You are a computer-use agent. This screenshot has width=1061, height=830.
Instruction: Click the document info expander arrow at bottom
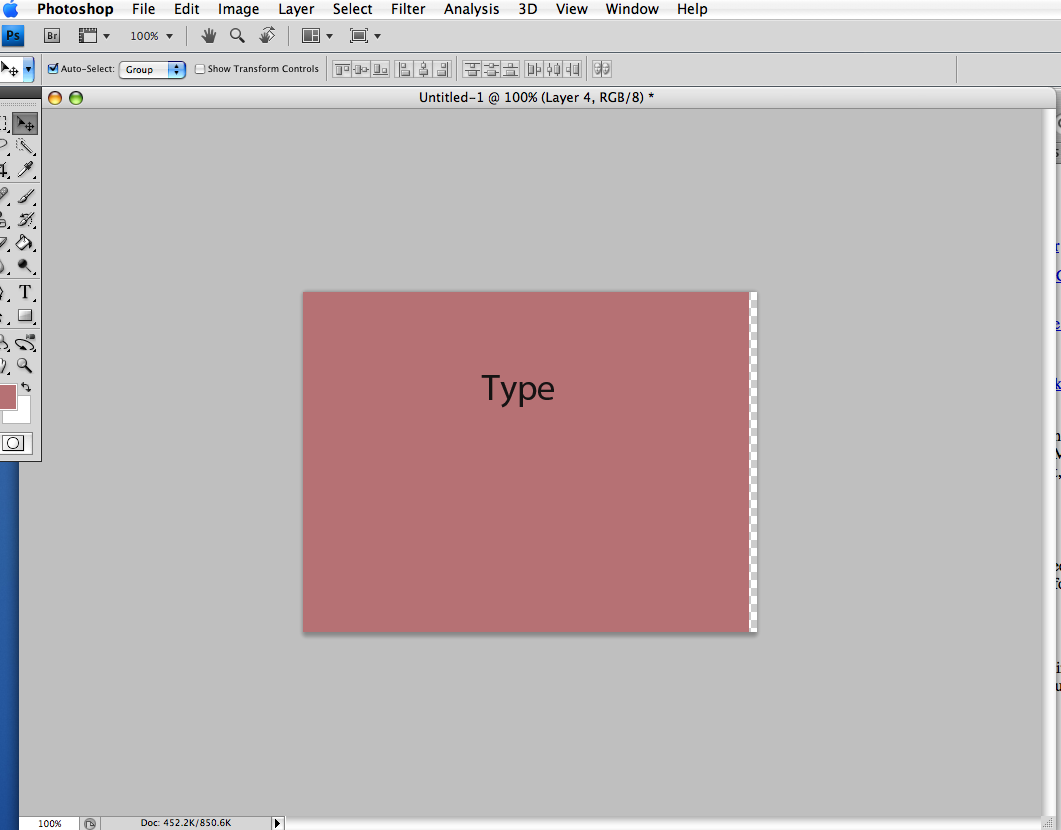tap(277, 823)
